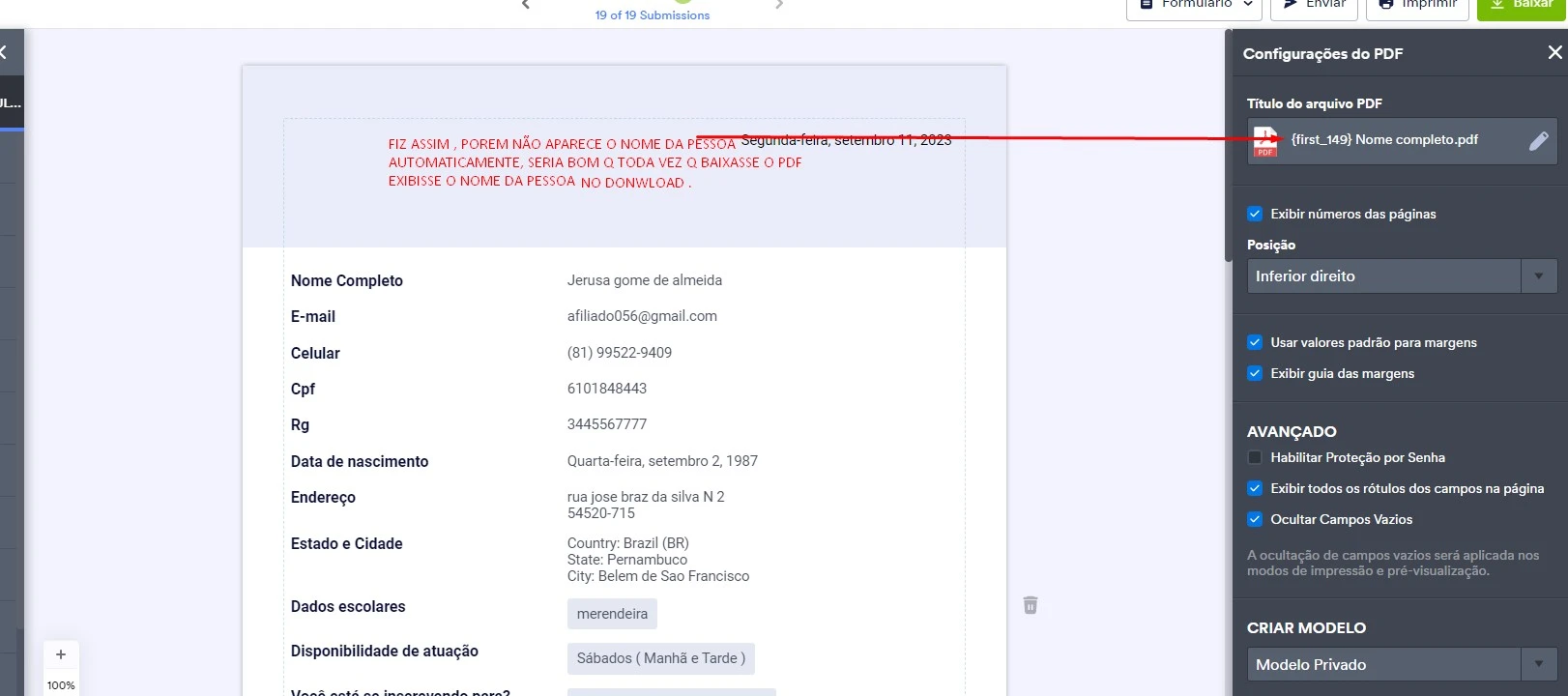Go to next submission arrow
The height and width of the screenshot is (696, 1568).
[x=779, y=5]
